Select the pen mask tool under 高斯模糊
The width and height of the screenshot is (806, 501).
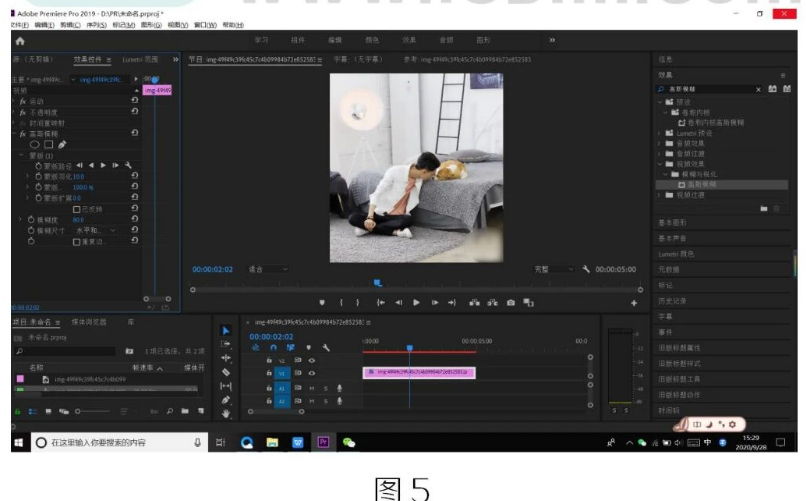pyautogui.click(x=62, y=144)
